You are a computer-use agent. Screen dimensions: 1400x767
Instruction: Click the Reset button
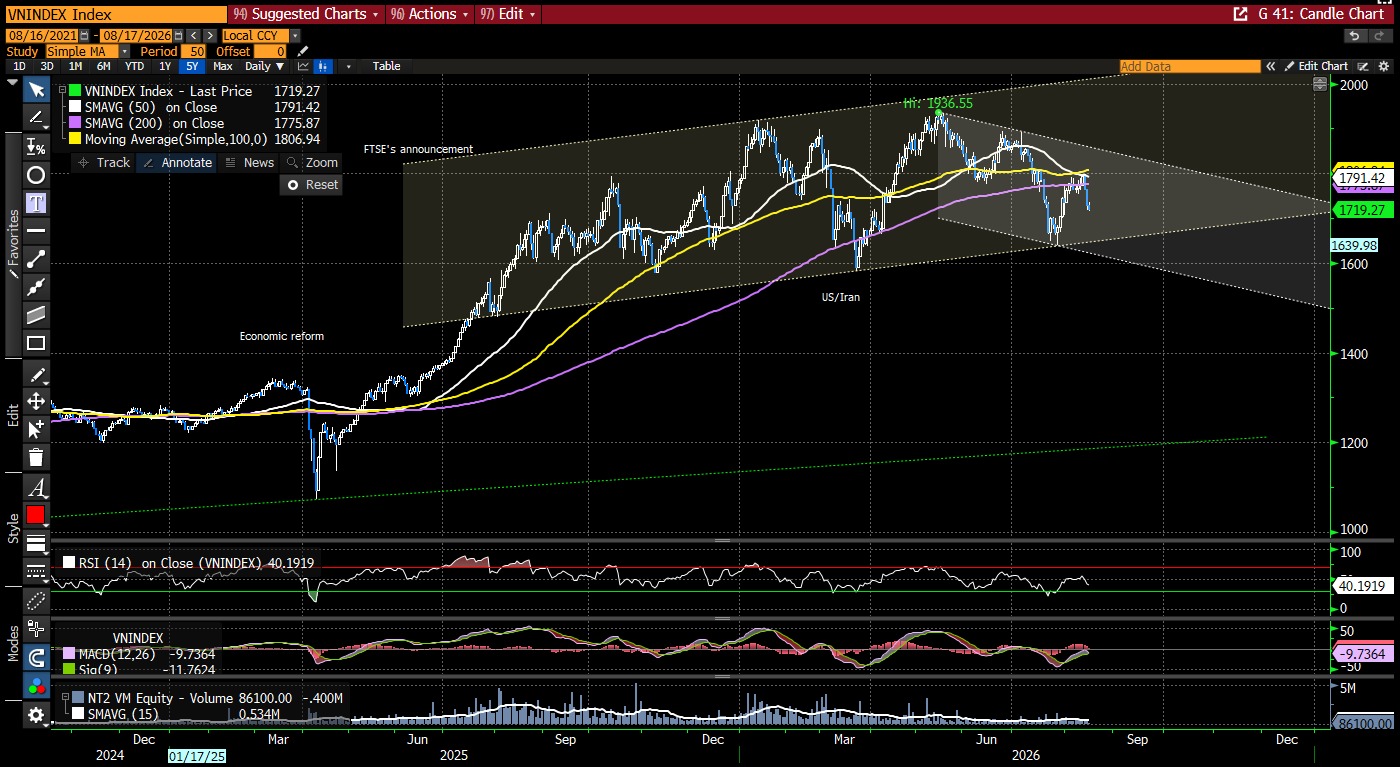[313, 184]
